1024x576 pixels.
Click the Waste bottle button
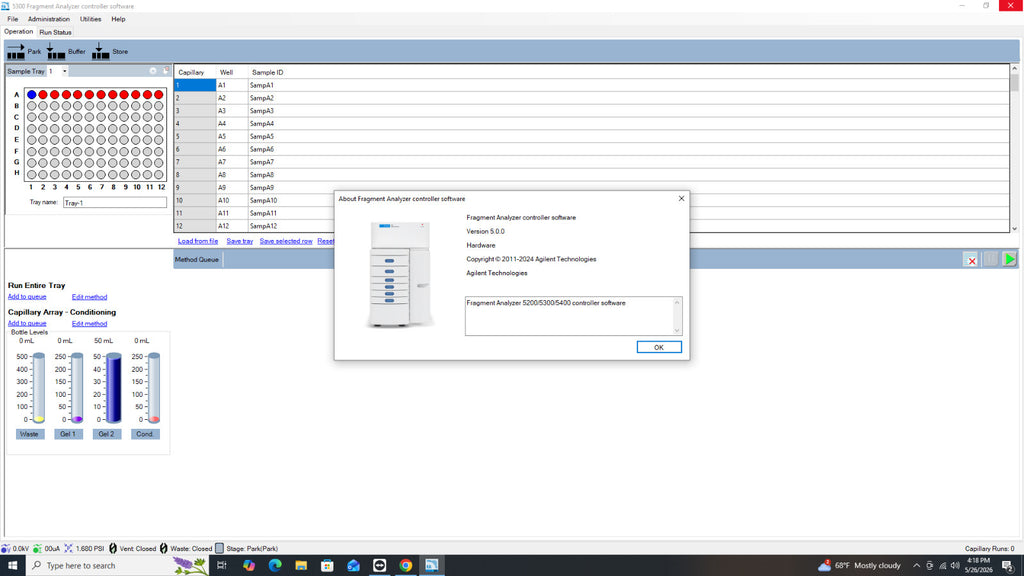[29, 434]
